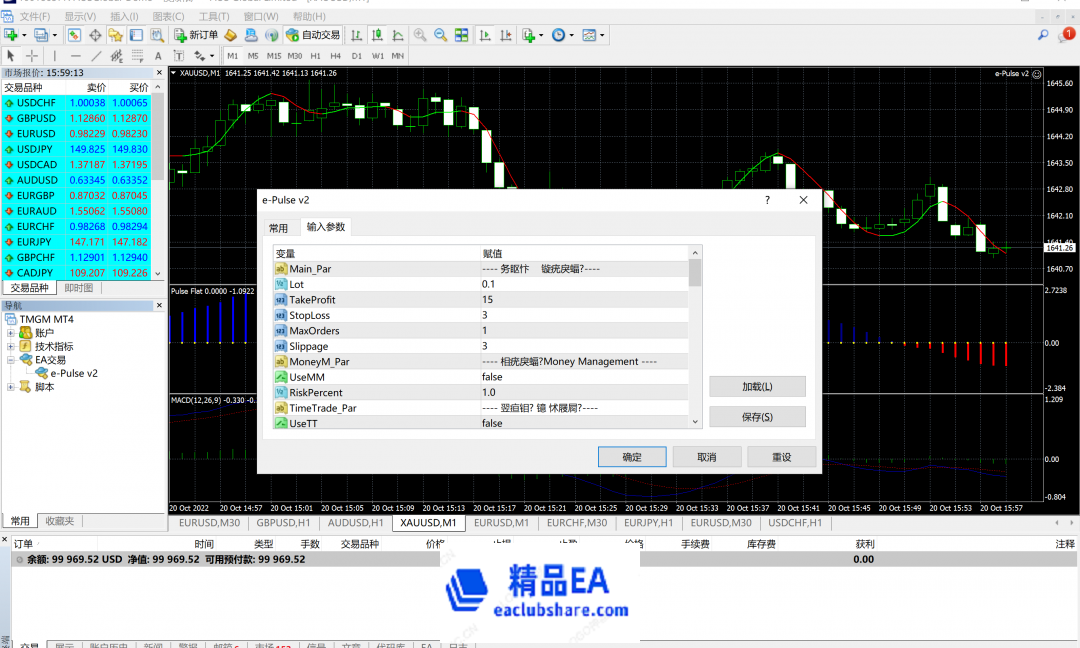The width and height of the screenshot is (1080, 648).
Task: Select the horizontal line drawing tool
Action: point(75,56)
